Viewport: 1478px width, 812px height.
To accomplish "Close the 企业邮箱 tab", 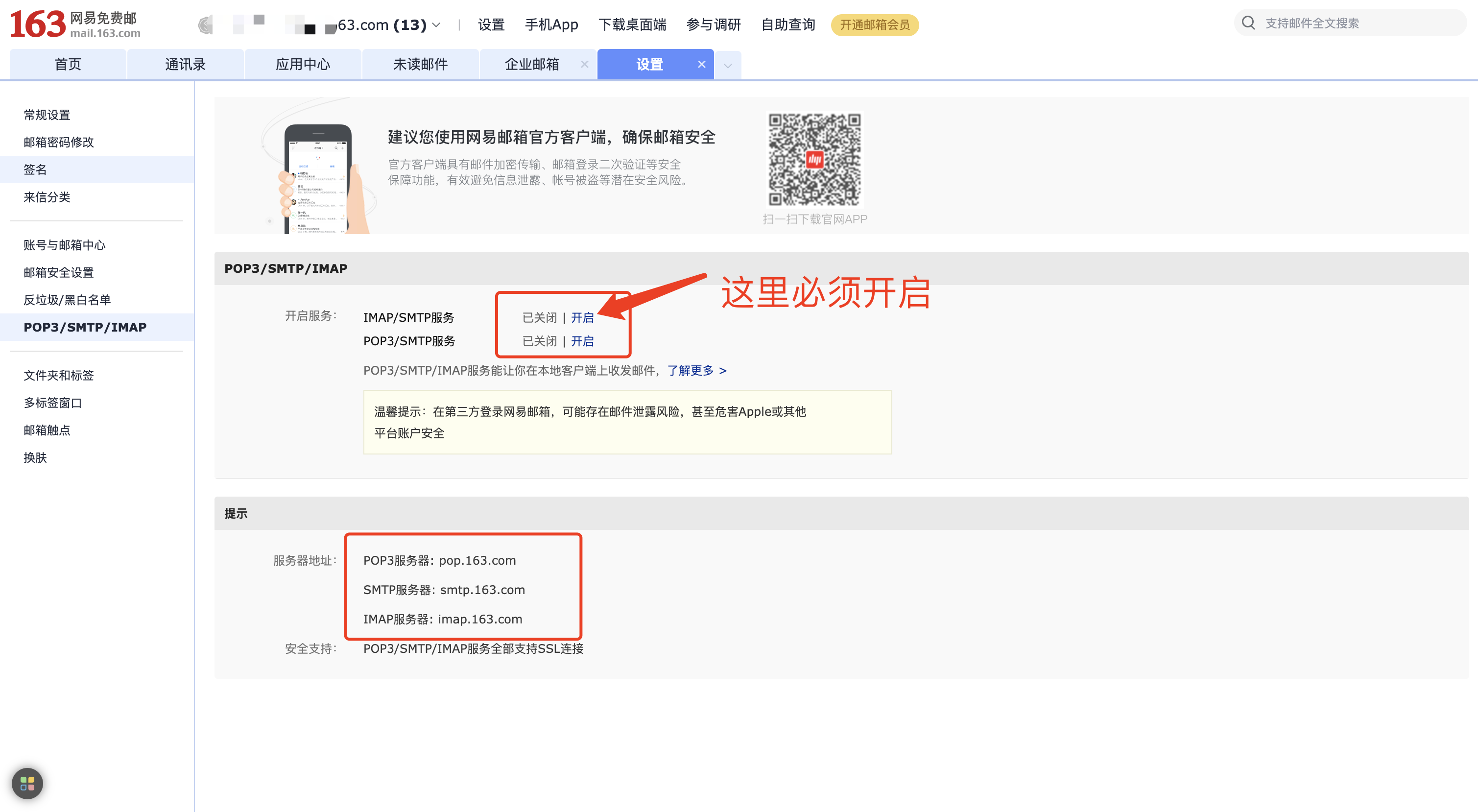I will pyautogui.click(x=584, y=64).
